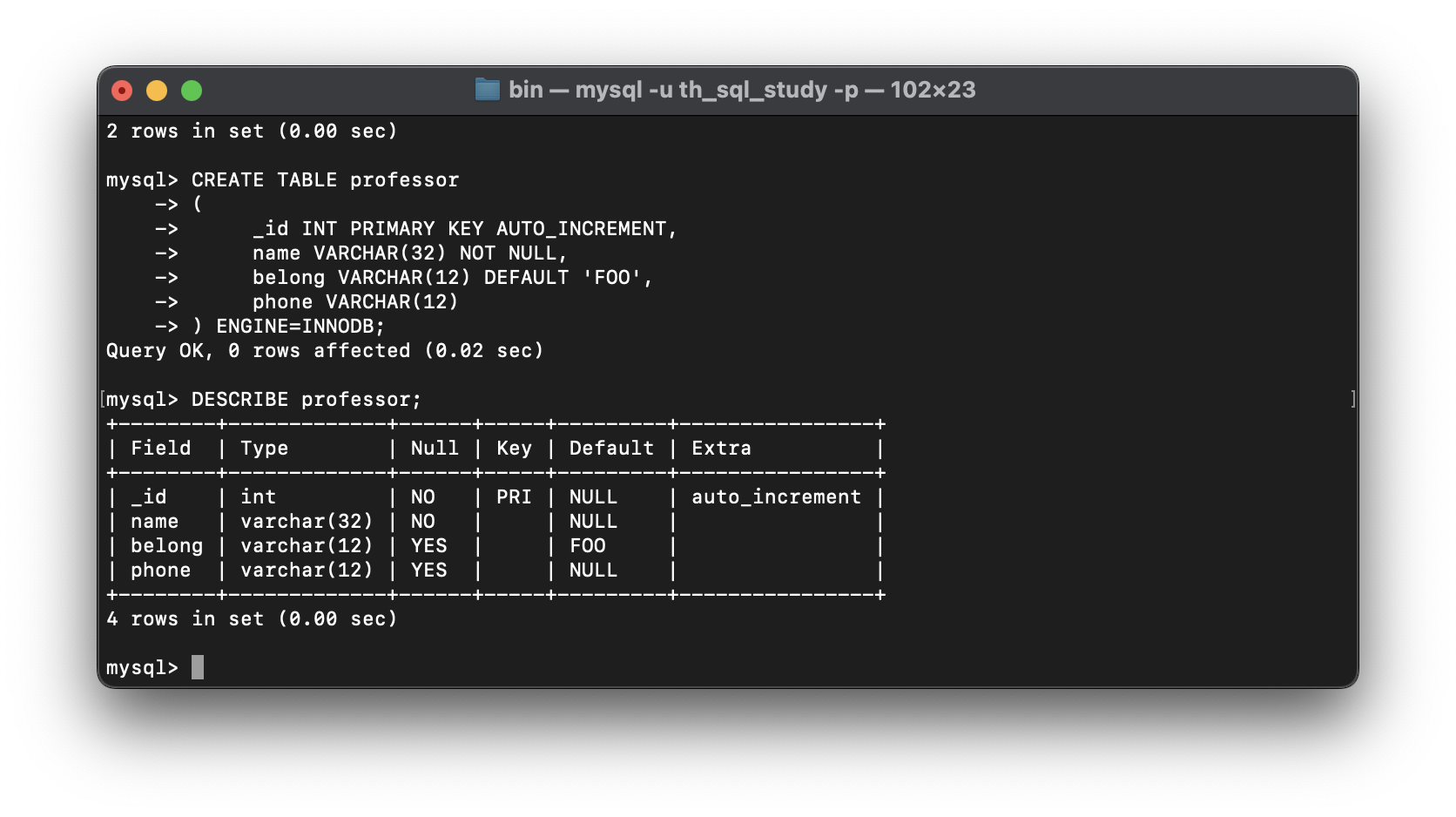
Task: Click the "phone" field cell in the result table
Action: click(x=160, y=571)
